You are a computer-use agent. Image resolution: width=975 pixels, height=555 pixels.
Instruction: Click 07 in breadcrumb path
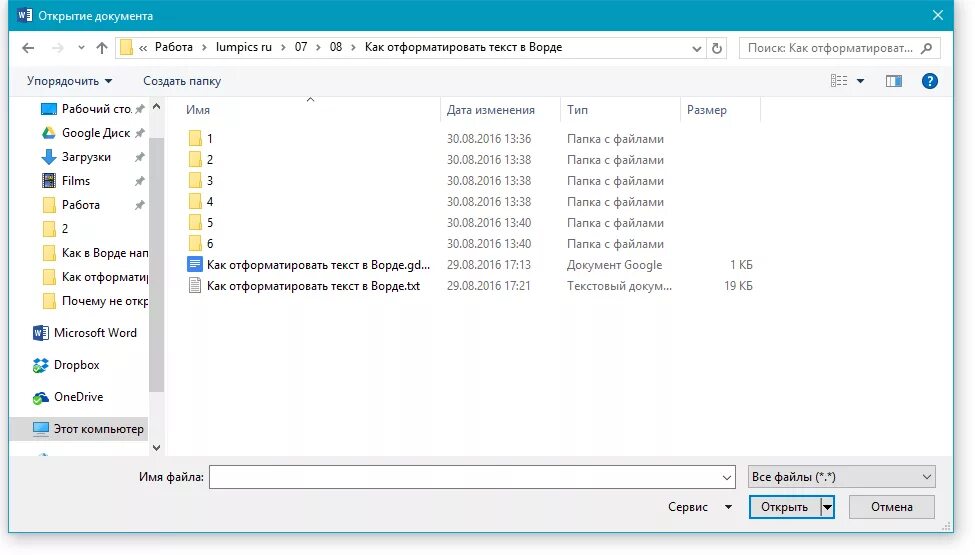pos(301,47)
